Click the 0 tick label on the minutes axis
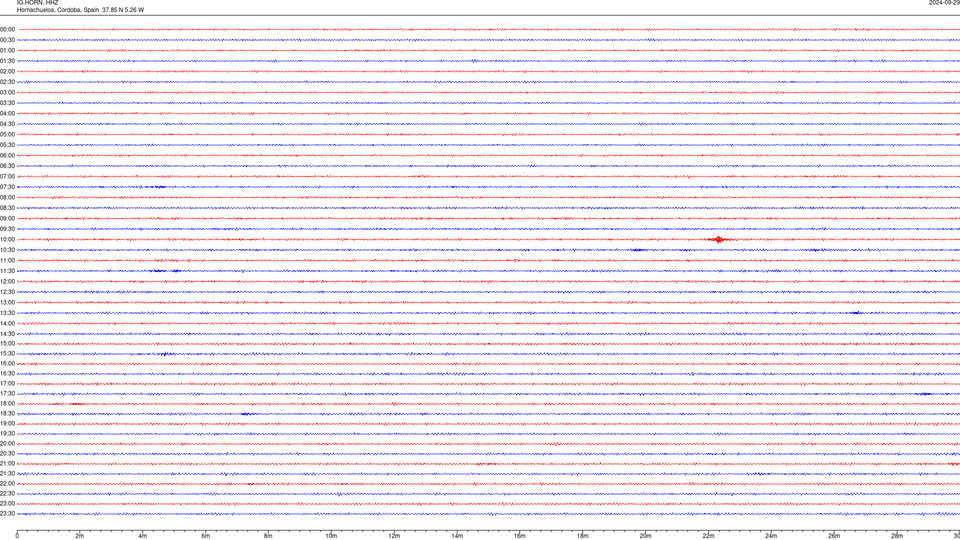The height and width of the screenshot is (540, 960). pyautogui.click(x=17, y=536)
